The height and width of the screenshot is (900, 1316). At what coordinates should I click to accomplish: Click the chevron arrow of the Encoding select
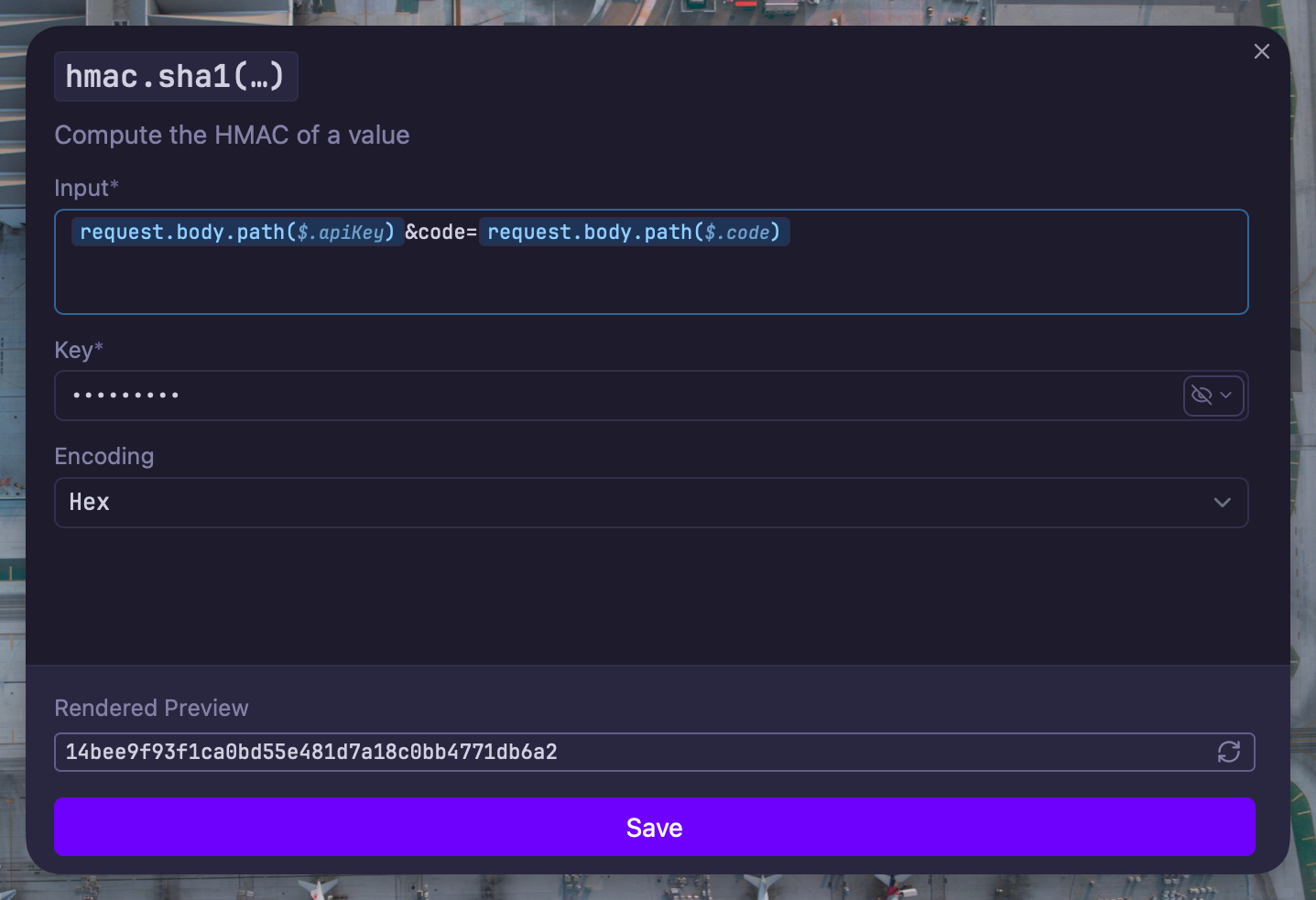(1222, 503)
